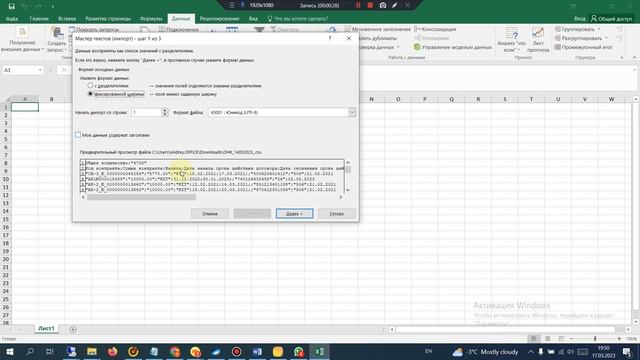The width and height of the screenshot is (640, 360).
Task: Click Forecast Sheet (Лист прогноза) icon
Action: pos(538,40)
